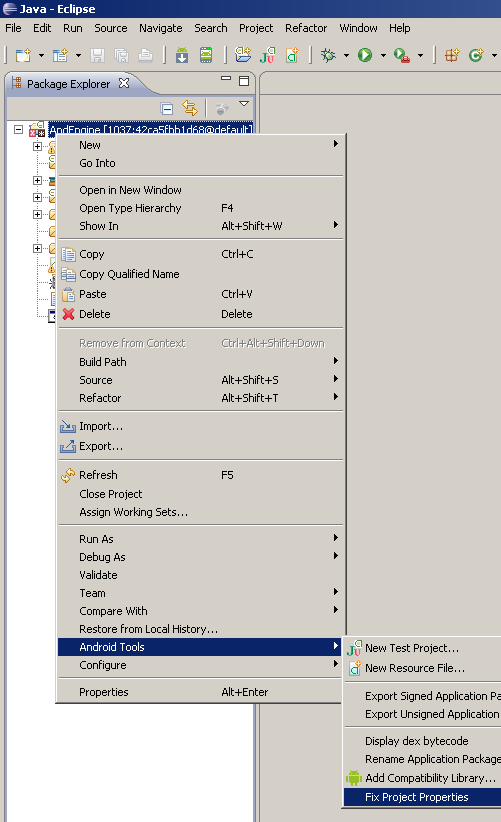Screen dimensions: 501x822
Task: Click the green Run toolbar button
Action: (365, 55)
